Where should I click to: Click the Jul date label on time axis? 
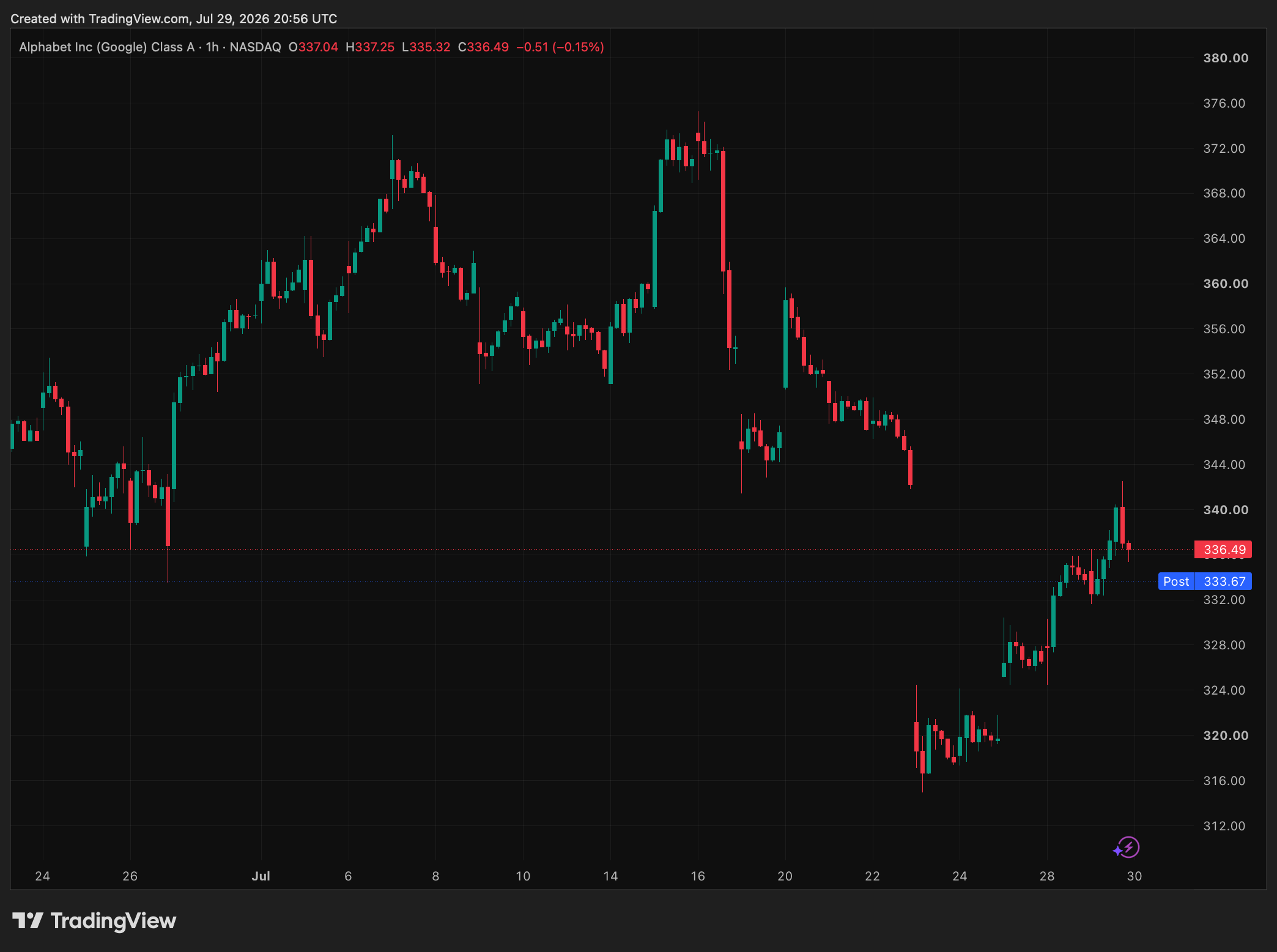click(261, 876)
